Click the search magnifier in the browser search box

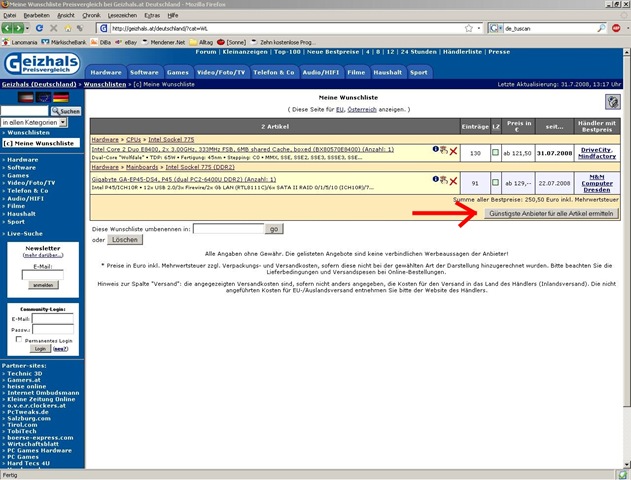[601, 28]
